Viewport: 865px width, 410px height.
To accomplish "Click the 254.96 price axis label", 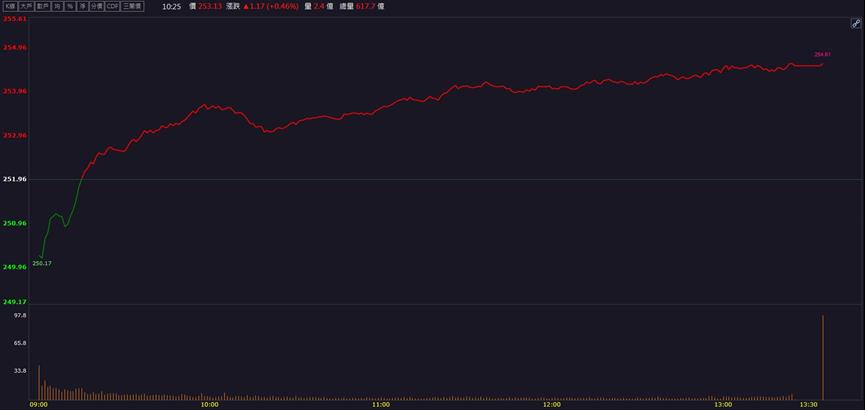I will tap(15, 47).
